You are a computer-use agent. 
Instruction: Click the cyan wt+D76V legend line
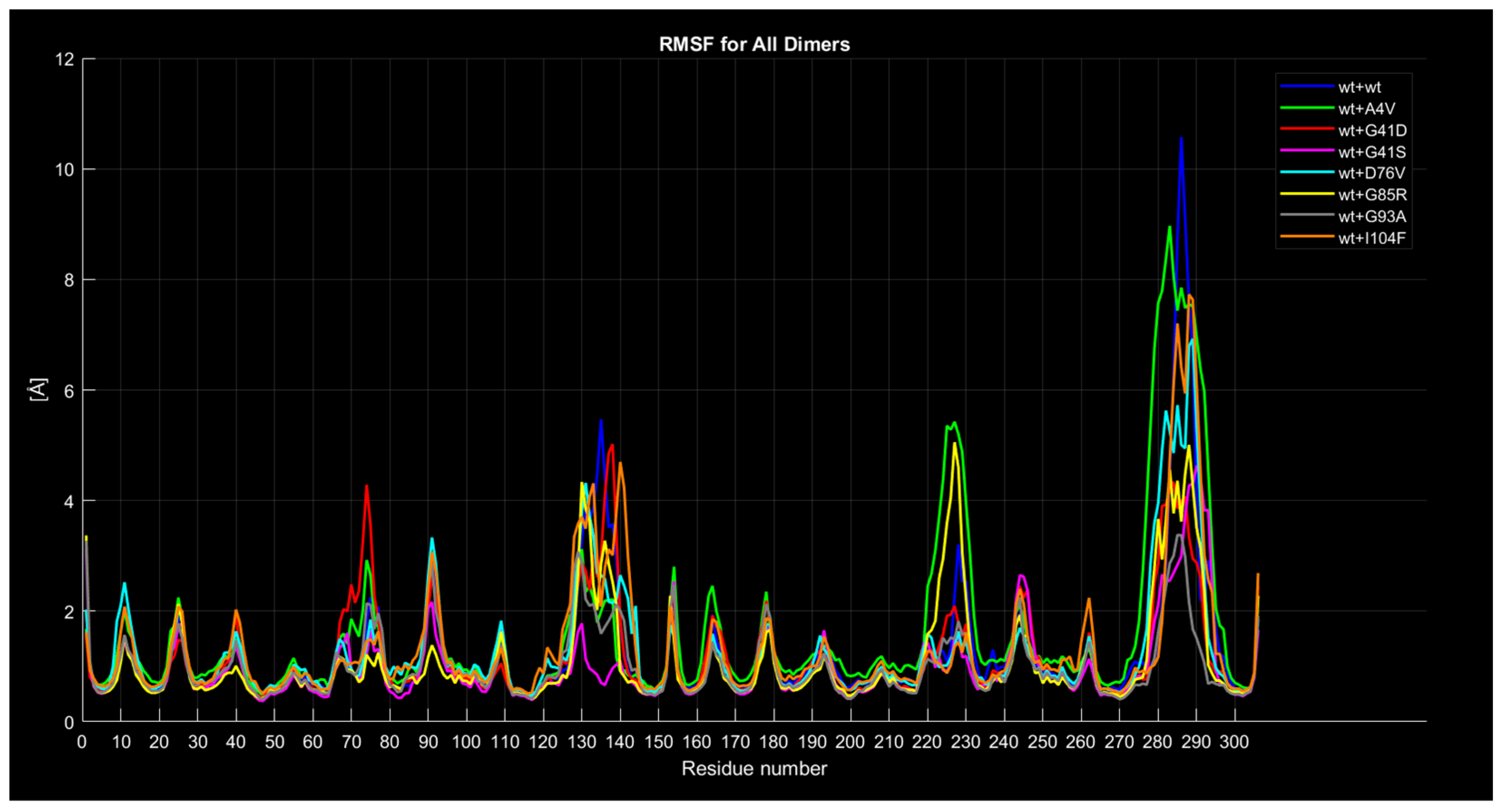point(1307,172)
